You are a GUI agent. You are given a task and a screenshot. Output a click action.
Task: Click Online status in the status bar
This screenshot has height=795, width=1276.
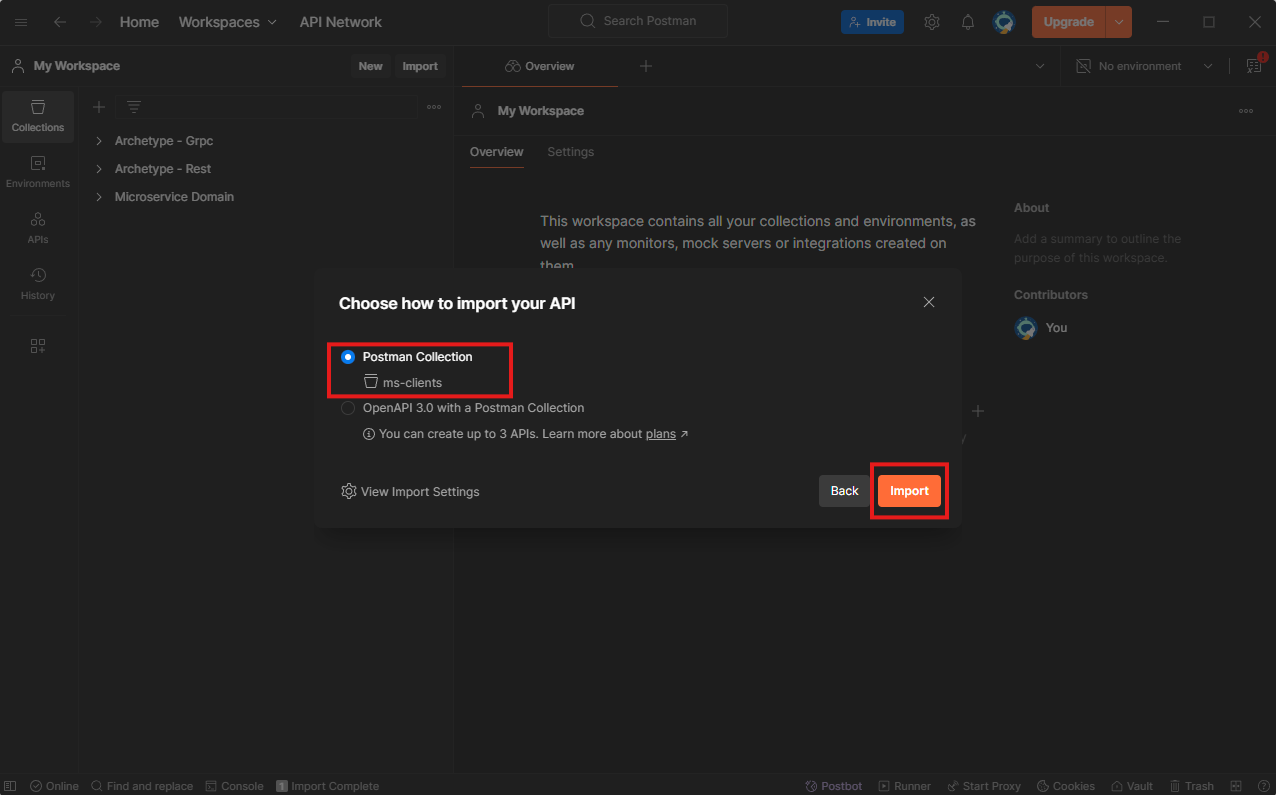[54, 786]
